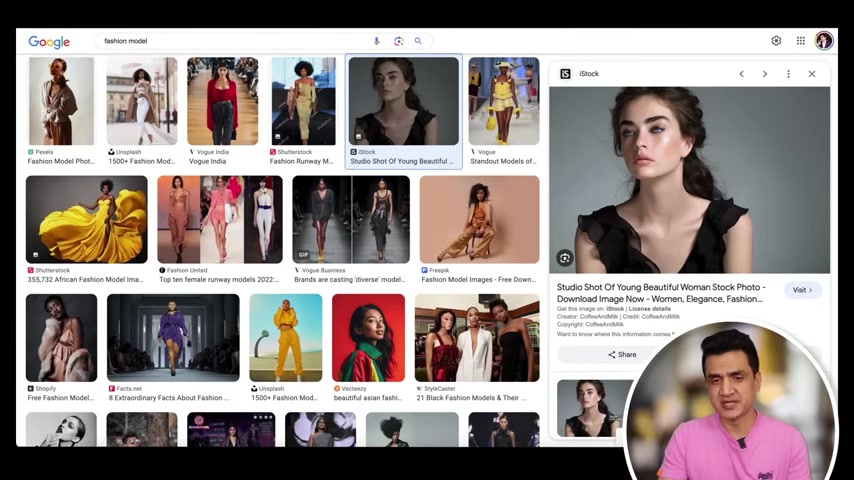Click the Facts.net source label
The width and height of the screenshot is (854, 480).
(129, 388)
